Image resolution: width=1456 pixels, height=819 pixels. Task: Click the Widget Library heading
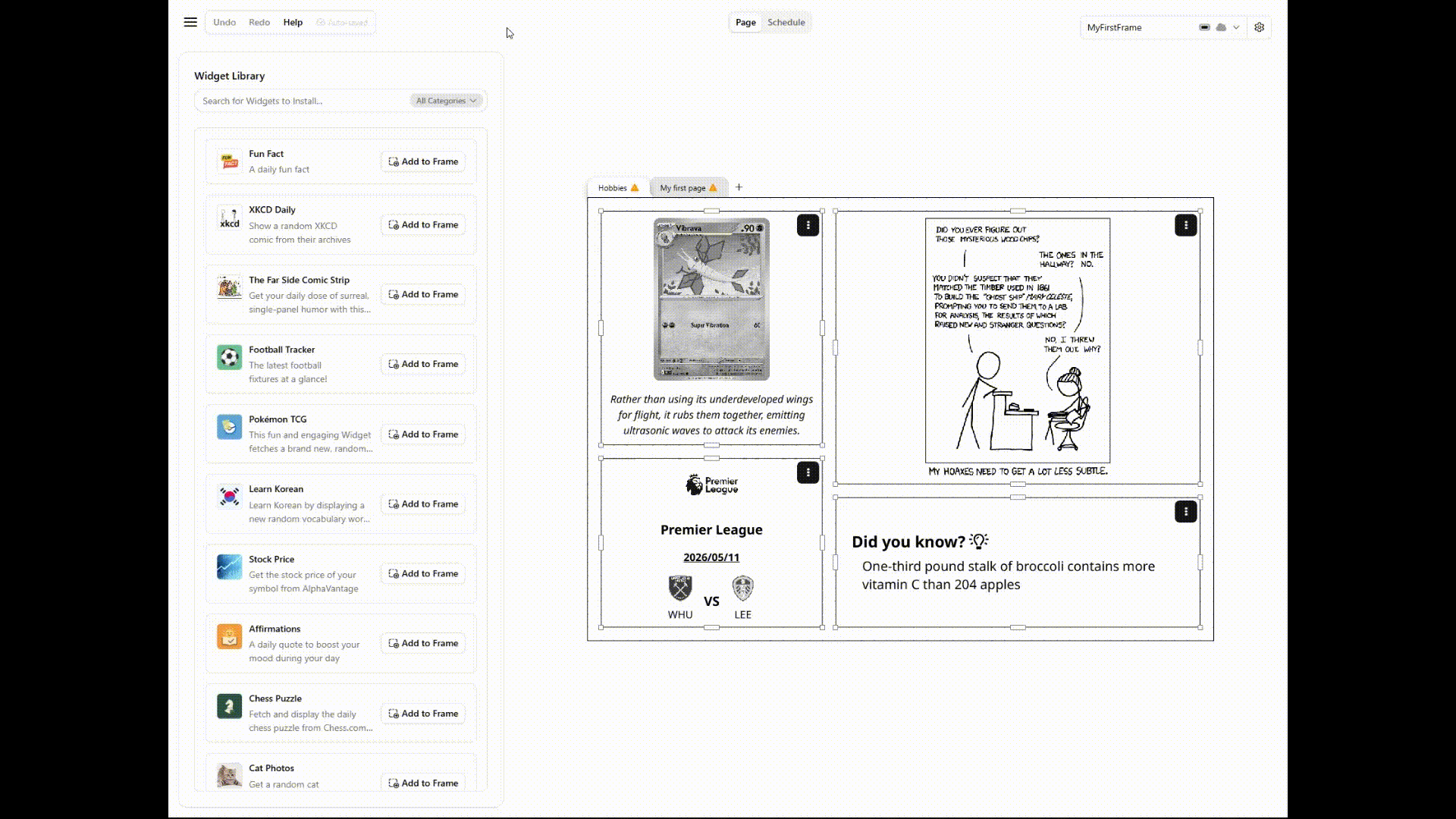(x=229, y=76)
